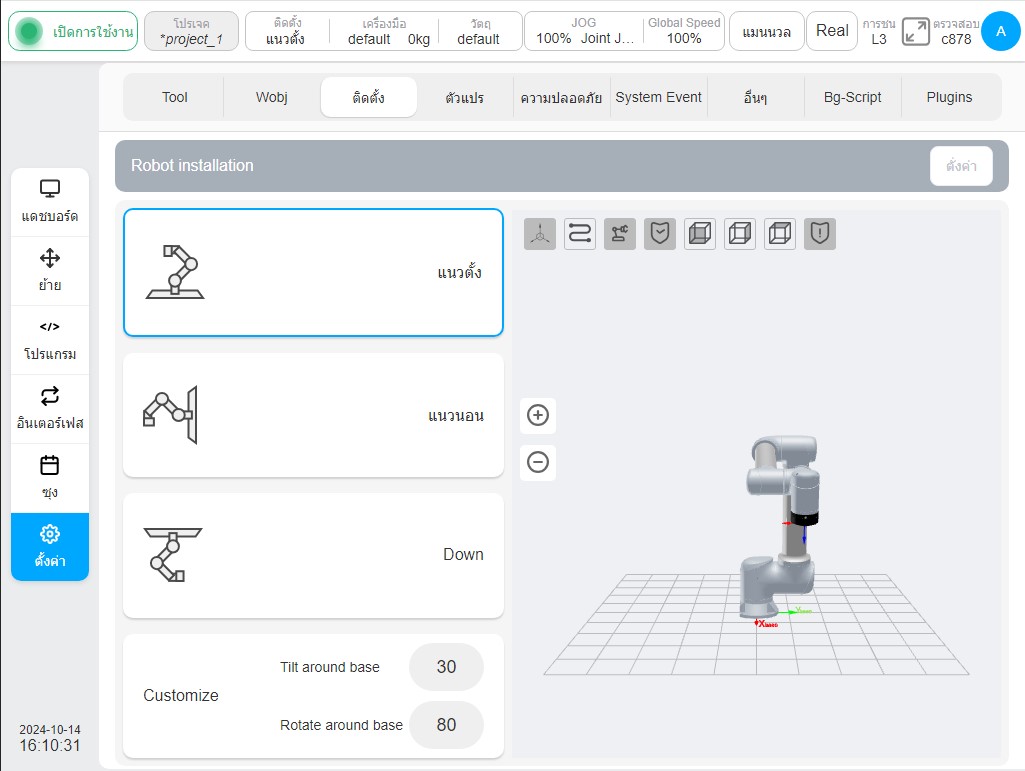The image size is (1025, 771).
Task: Select the wireframe cube view icon
Action: pyautogui.click(x=740, y=234)
